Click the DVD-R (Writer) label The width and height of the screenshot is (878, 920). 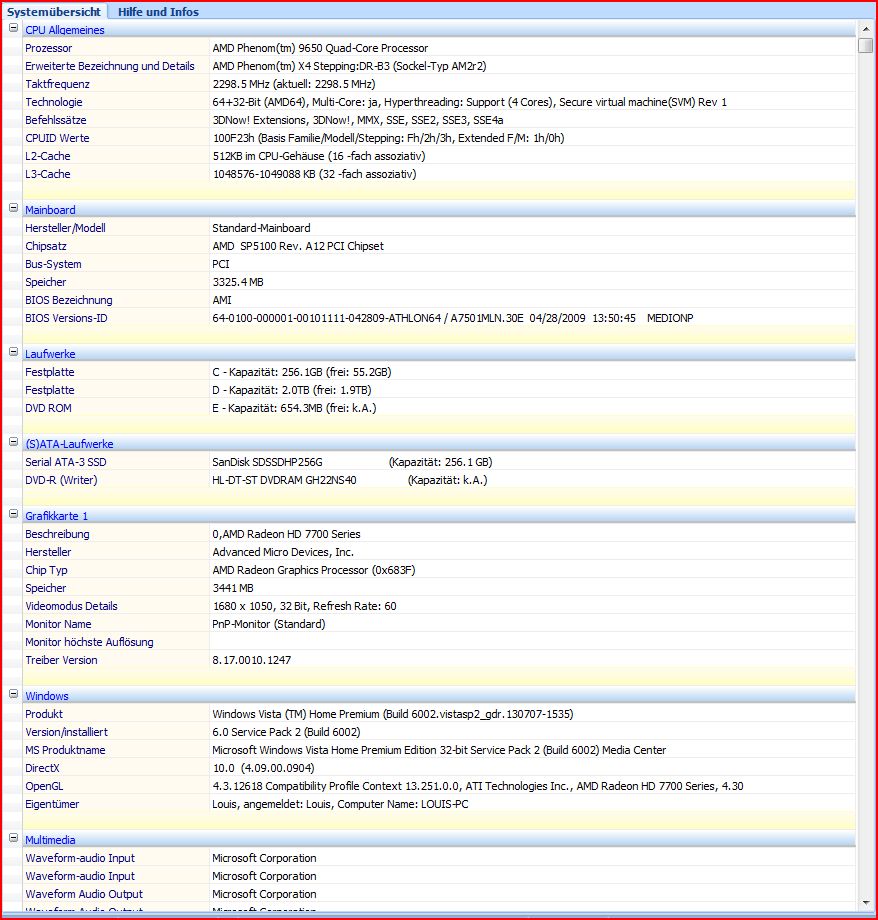point(61,480)
